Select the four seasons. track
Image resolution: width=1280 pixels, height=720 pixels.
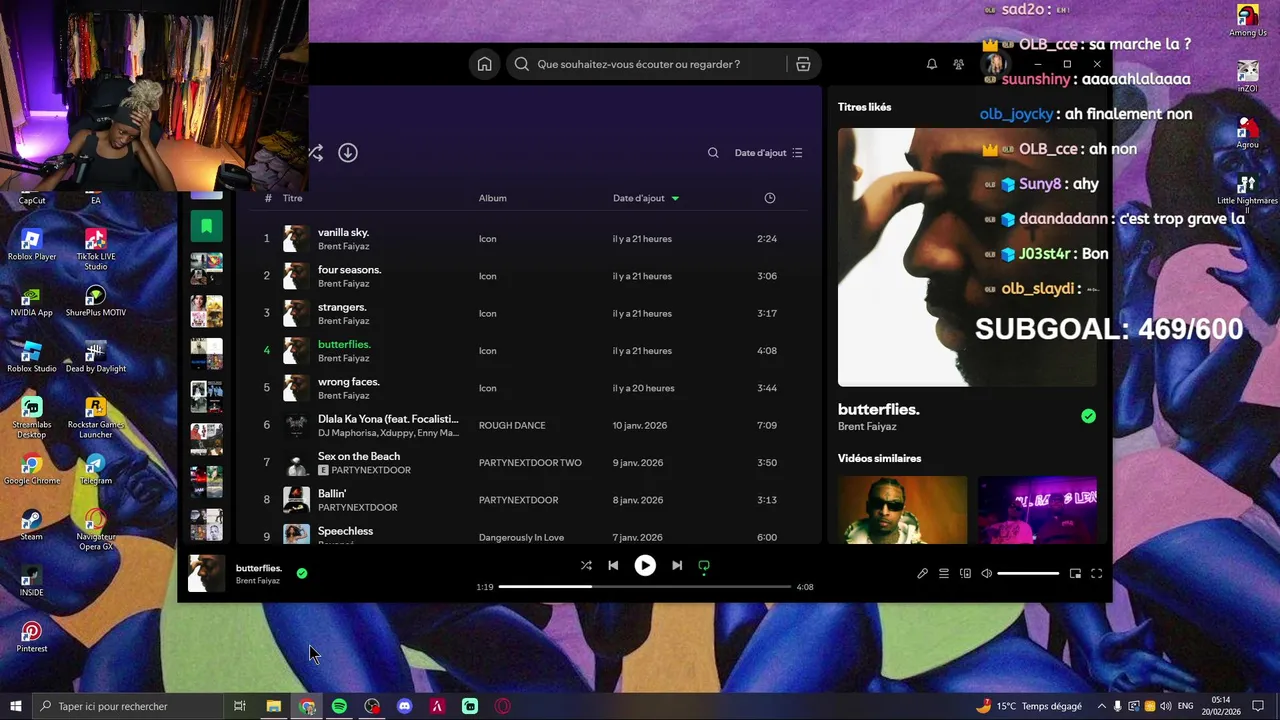pos(528,276)
